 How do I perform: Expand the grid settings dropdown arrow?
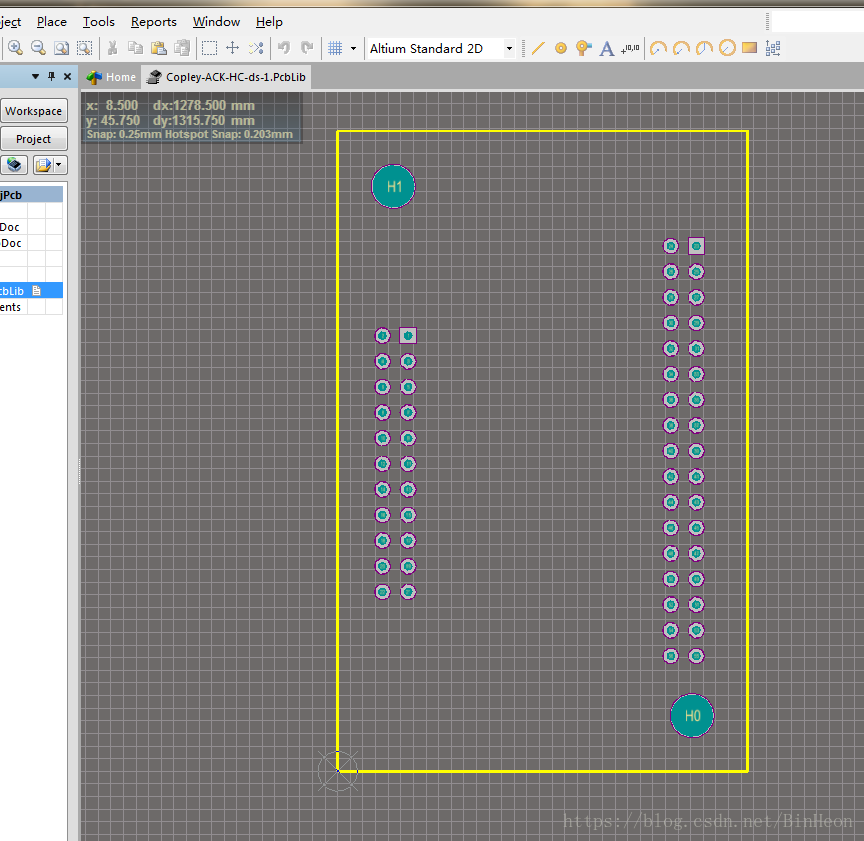coord(353,48)
